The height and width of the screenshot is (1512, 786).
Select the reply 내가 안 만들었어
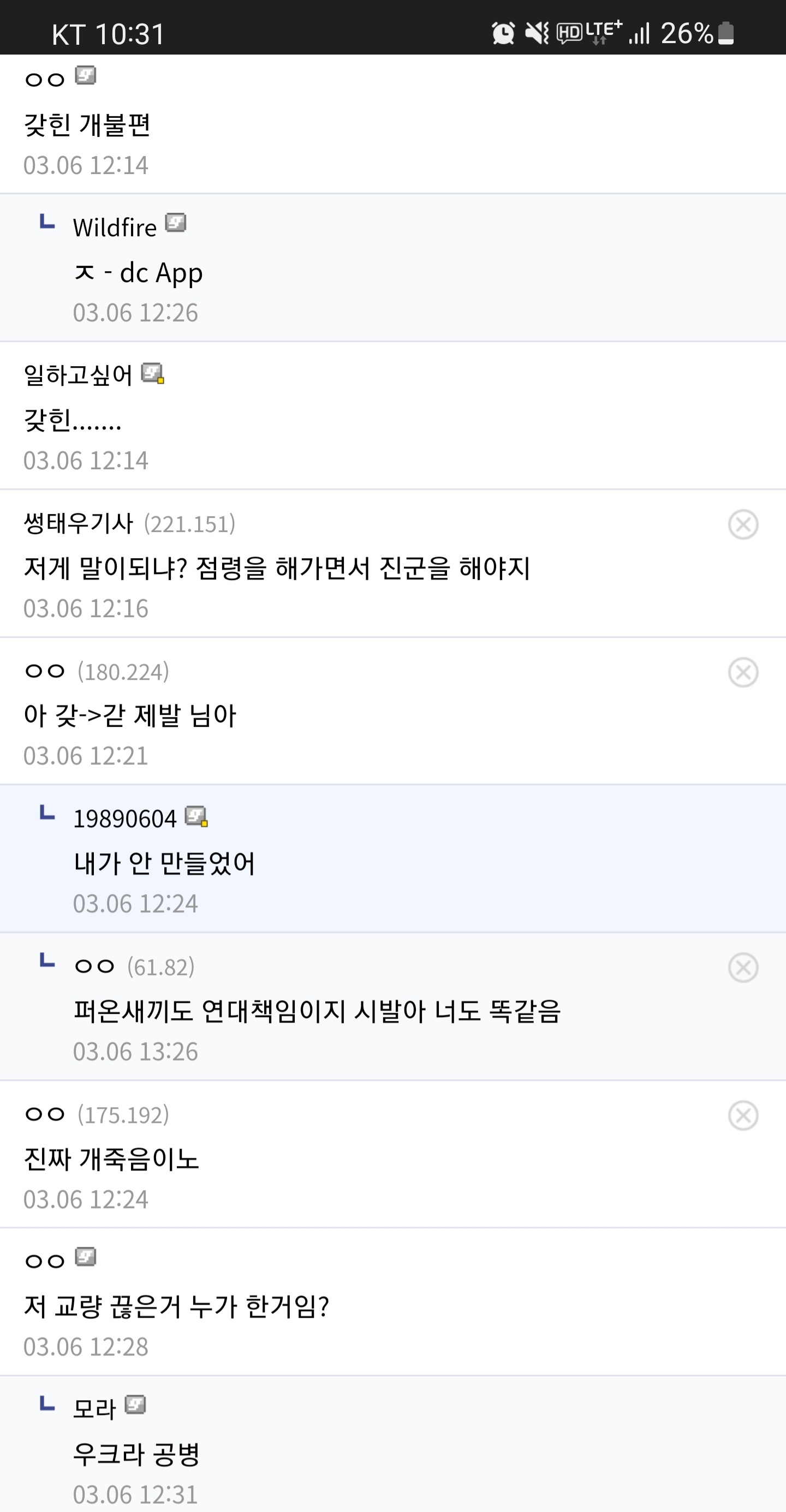[x=164, y=863]
